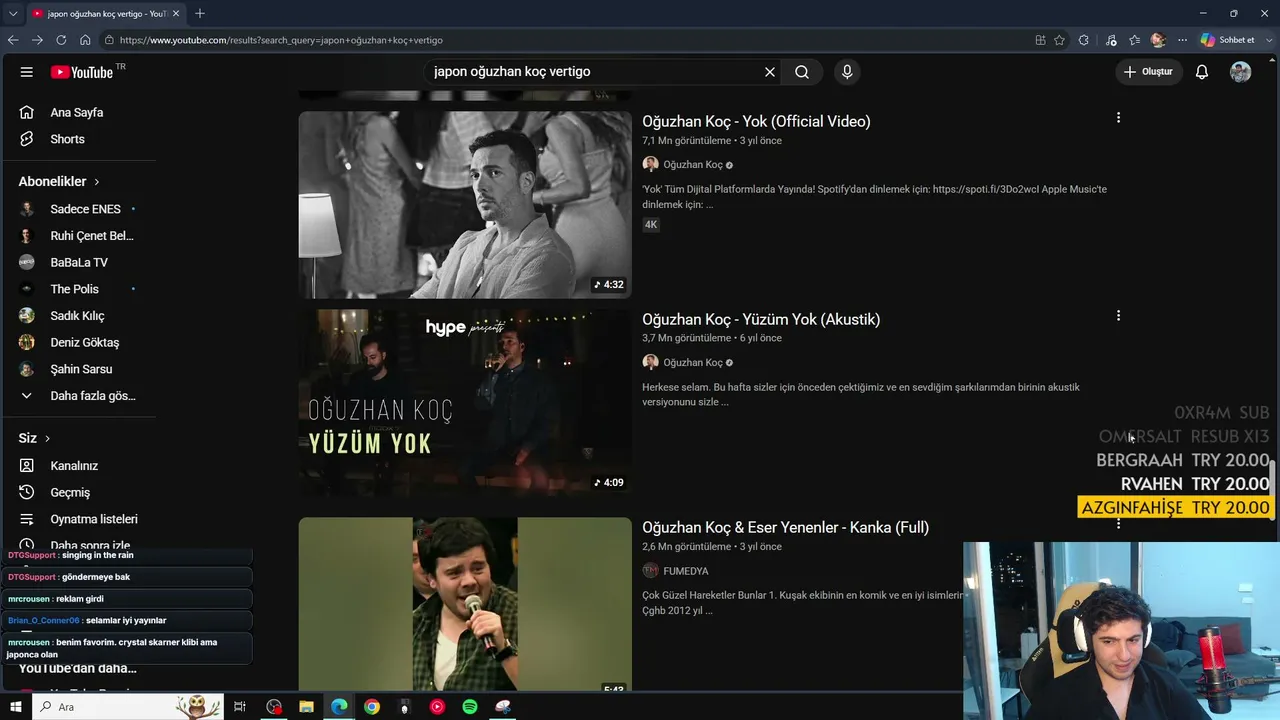Screen dimensions: 1280x720
Task: Open Sadece ENES subscription channel
Action: pyautogui.click(x=78, y=209)
